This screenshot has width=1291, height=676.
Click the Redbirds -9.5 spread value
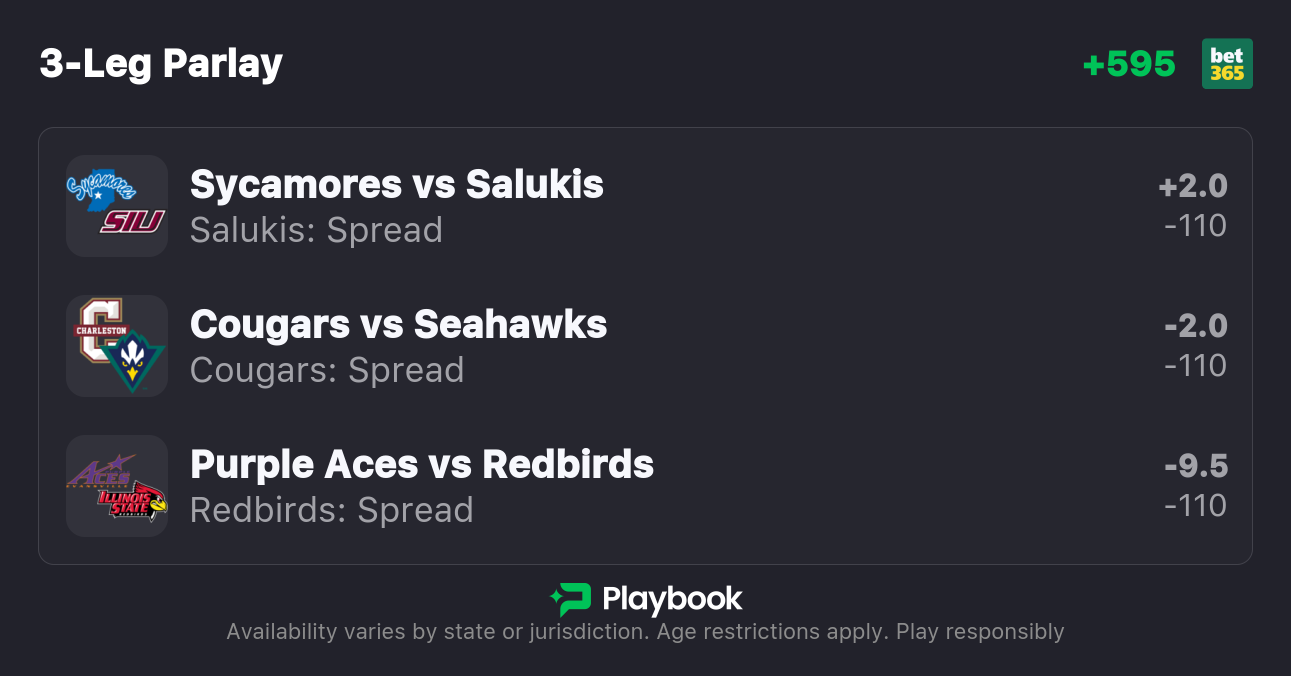(x=1195, y=466)
